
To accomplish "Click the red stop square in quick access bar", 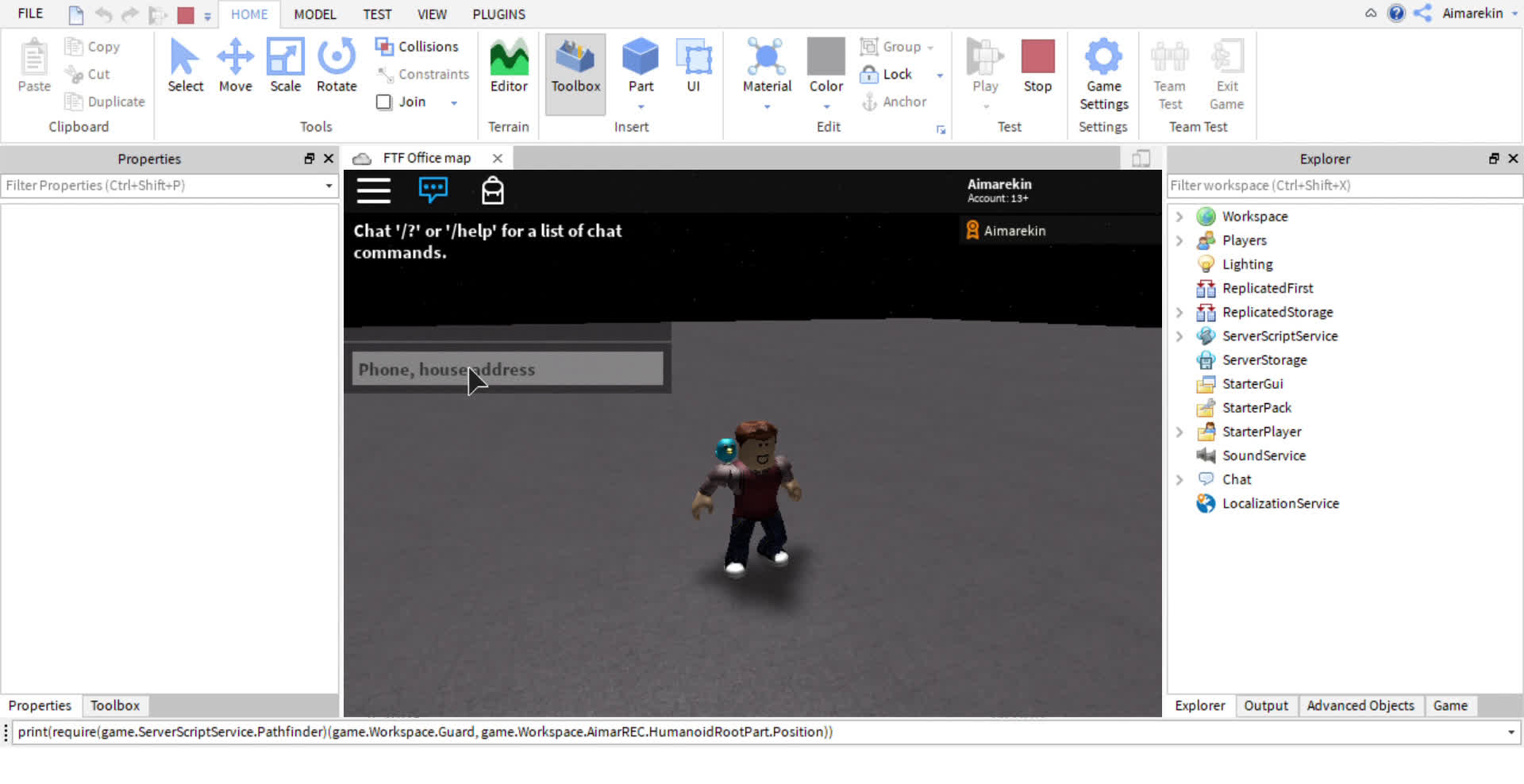I will click(186, 14).
